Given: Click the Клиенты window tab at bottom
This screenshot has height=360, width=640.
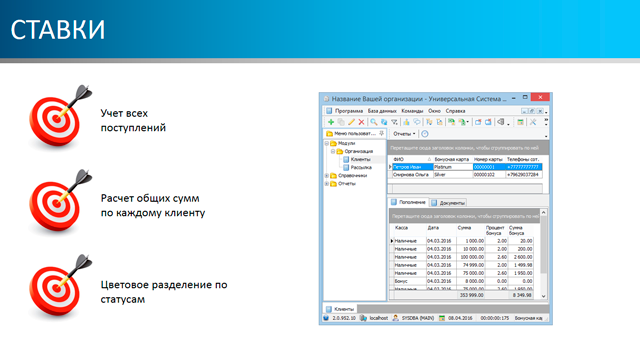Looking at the screenshot, I should [x=340, y=309].
